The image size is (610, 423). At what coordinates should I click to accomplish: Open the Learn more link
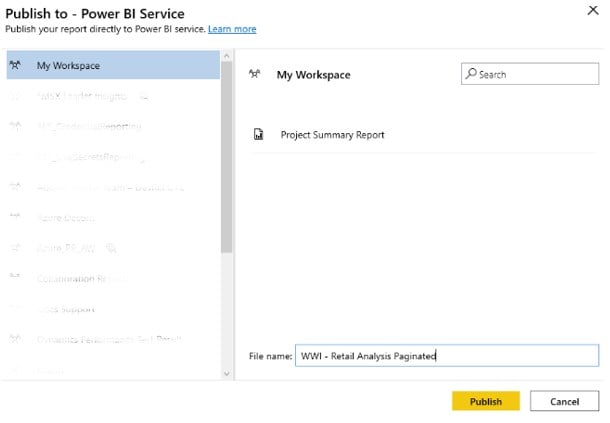point(232,29)
